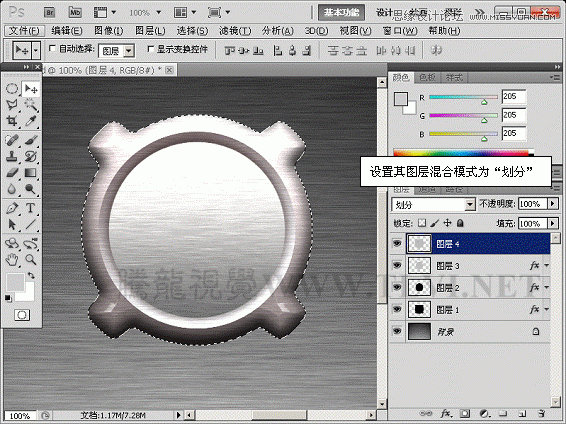566x424 pixels.
Task: Open the 滤镜(T) menu
Action: [235, 31]
